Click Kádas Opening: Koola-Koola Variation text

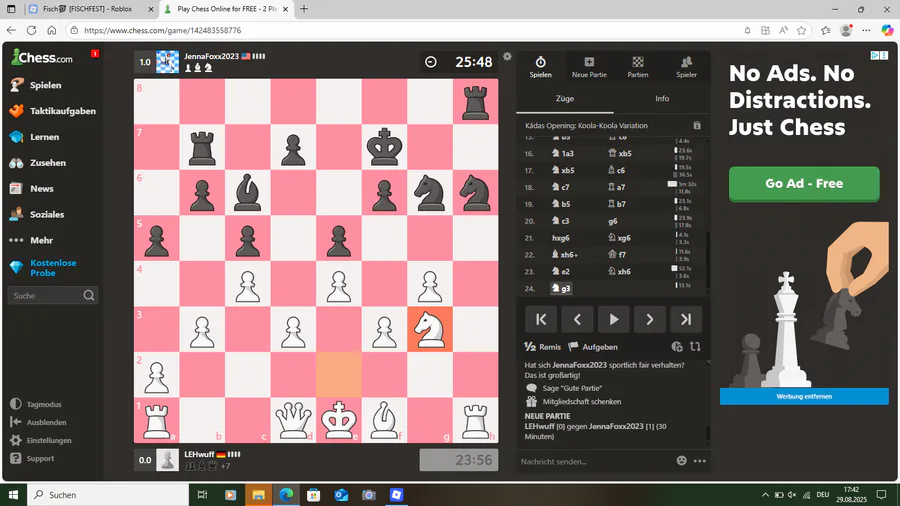[x=586, y=126]
